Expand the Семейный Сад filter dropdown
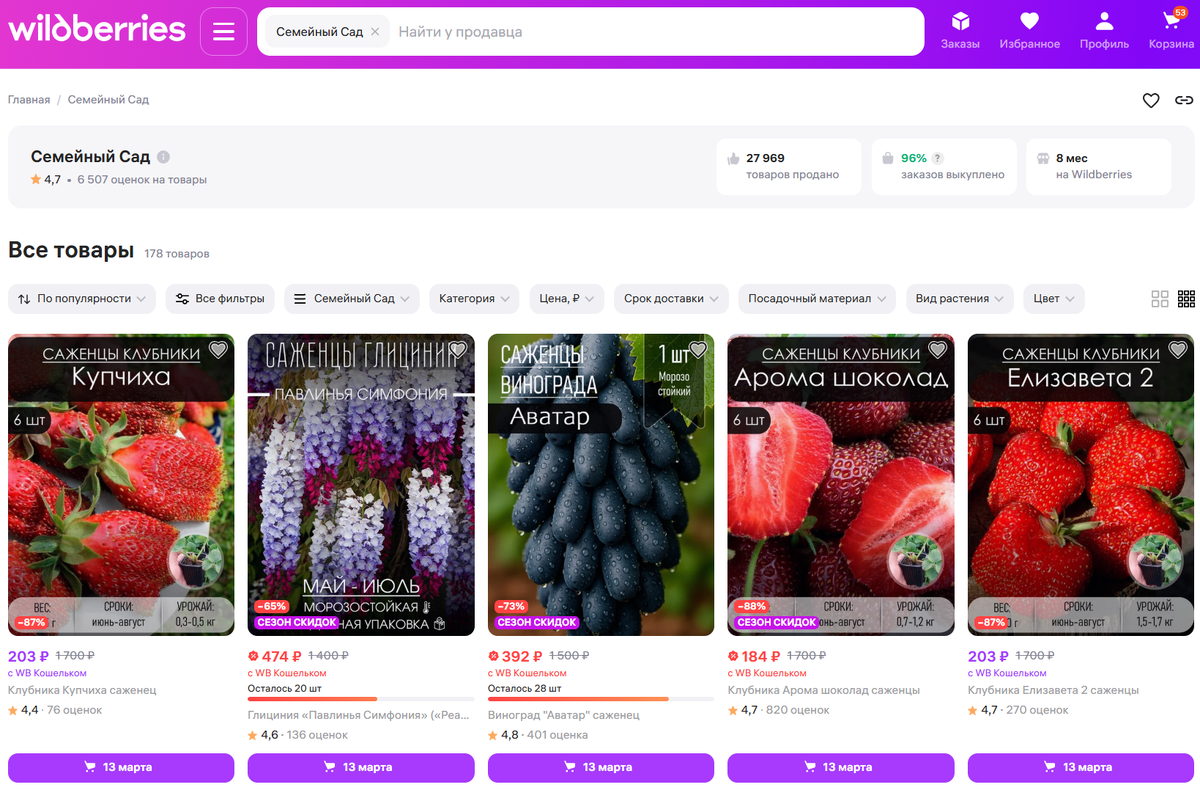 tap(352, 298)
